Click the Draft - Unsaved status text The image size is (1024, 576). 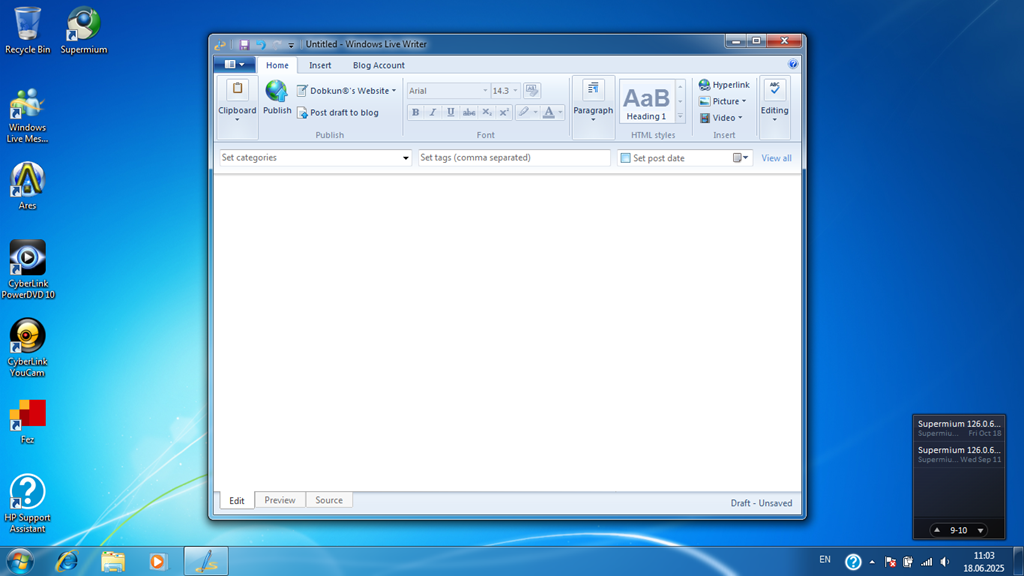761,503
